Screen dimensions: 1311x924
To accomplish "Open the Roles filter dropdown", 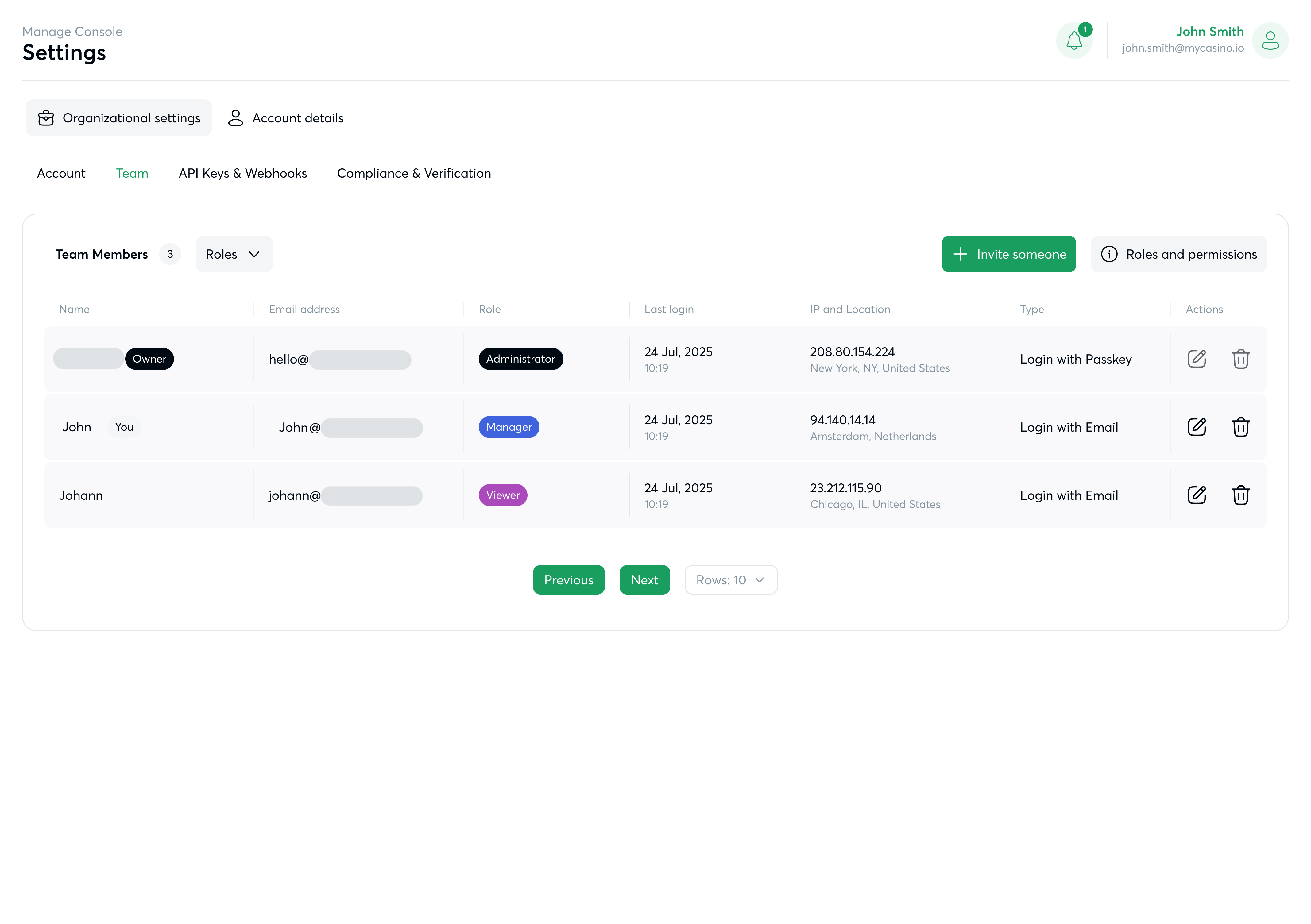I will click(234, 254).
